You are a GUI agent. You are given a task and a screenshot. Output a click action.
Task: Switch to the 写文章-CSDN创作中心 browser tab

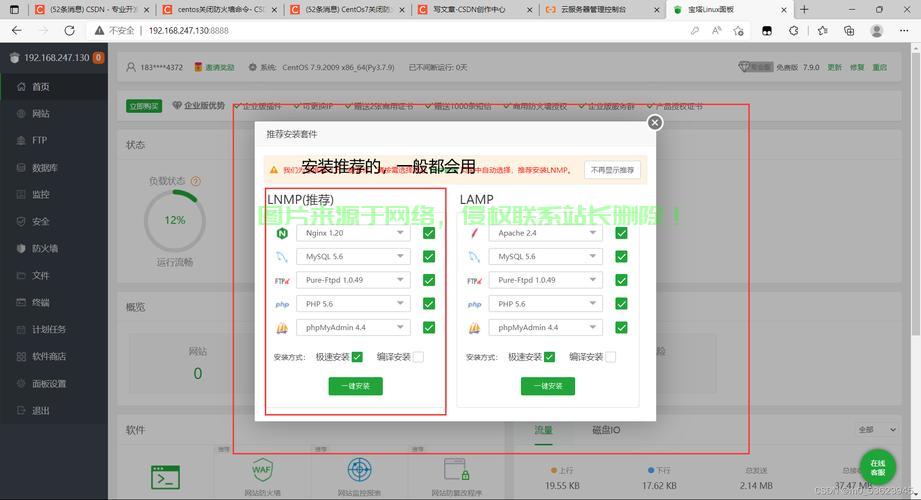click(x=476, y=9)
